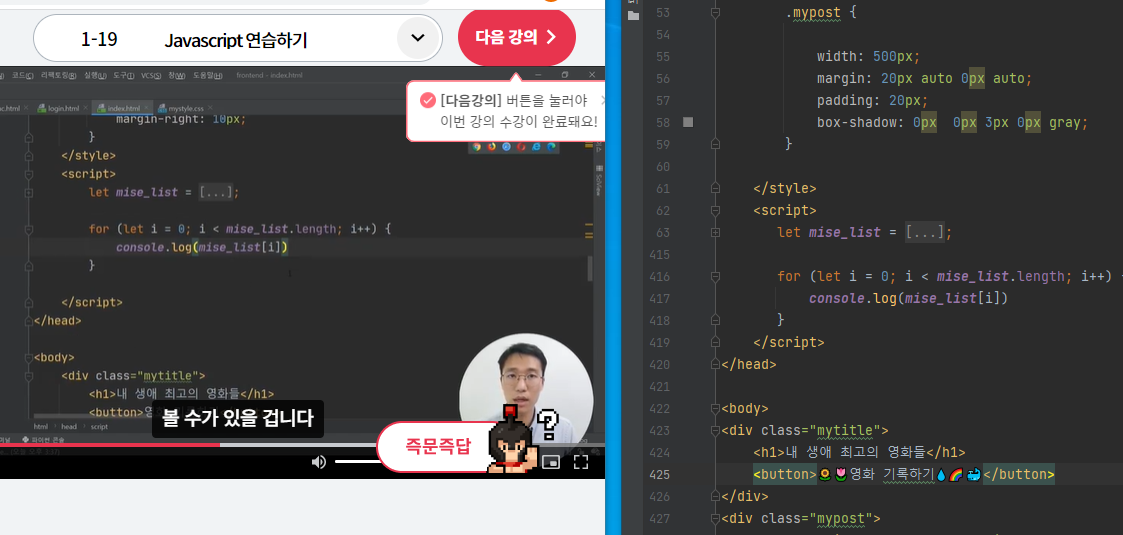Collapse the for loop fold at line 416
Image resolution: width=1123 pixels, height=535 pixels.
pos(715,276)
